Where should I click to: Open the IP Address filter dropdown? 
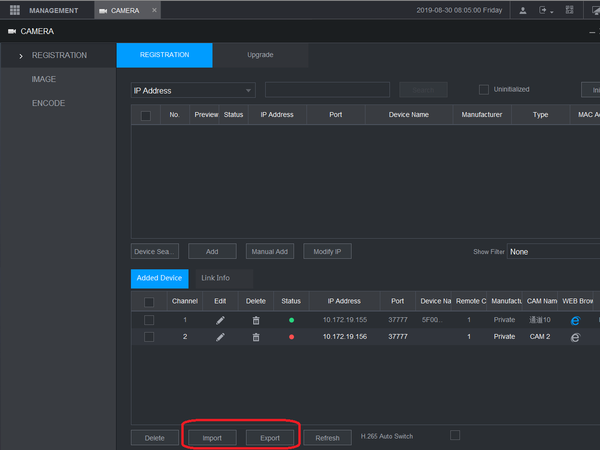coord(193,90)
